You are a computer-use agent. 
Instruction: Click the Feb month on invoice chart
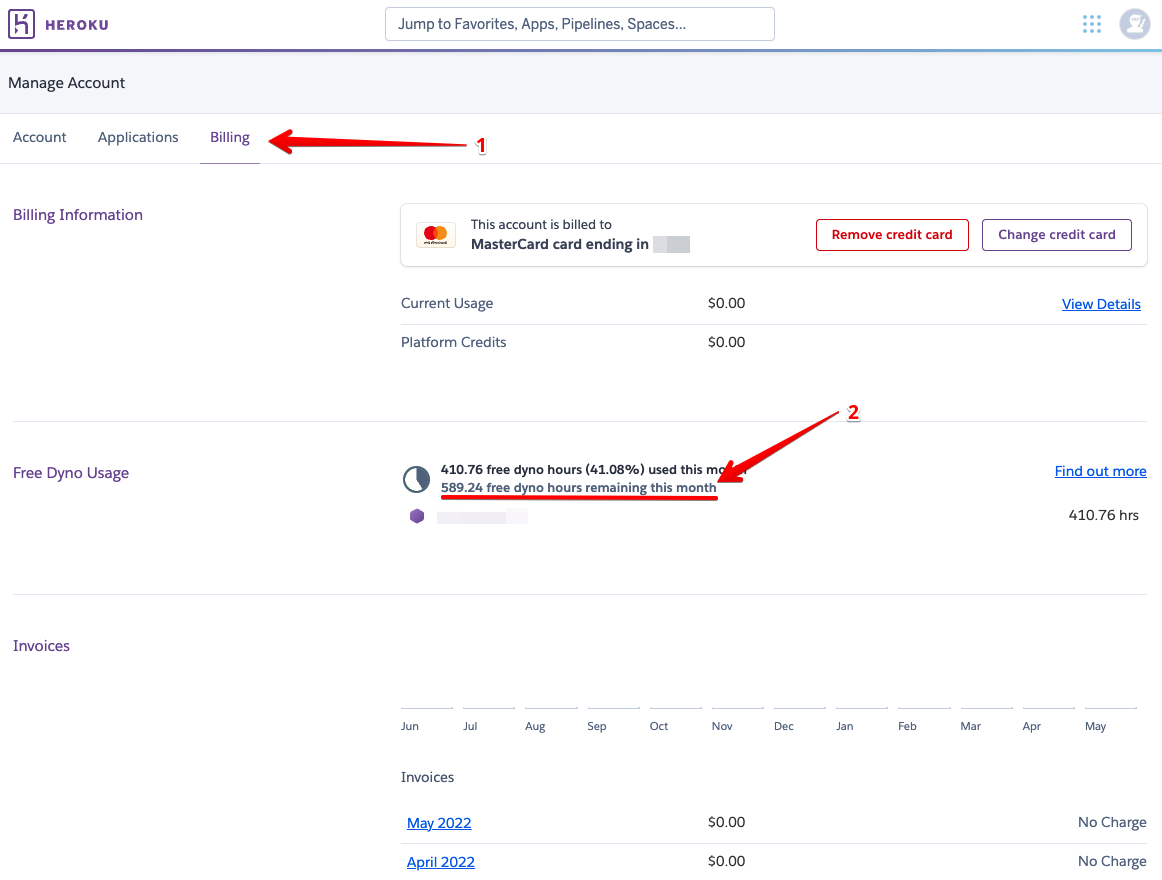pyautogui.click(x=907, y=727)
